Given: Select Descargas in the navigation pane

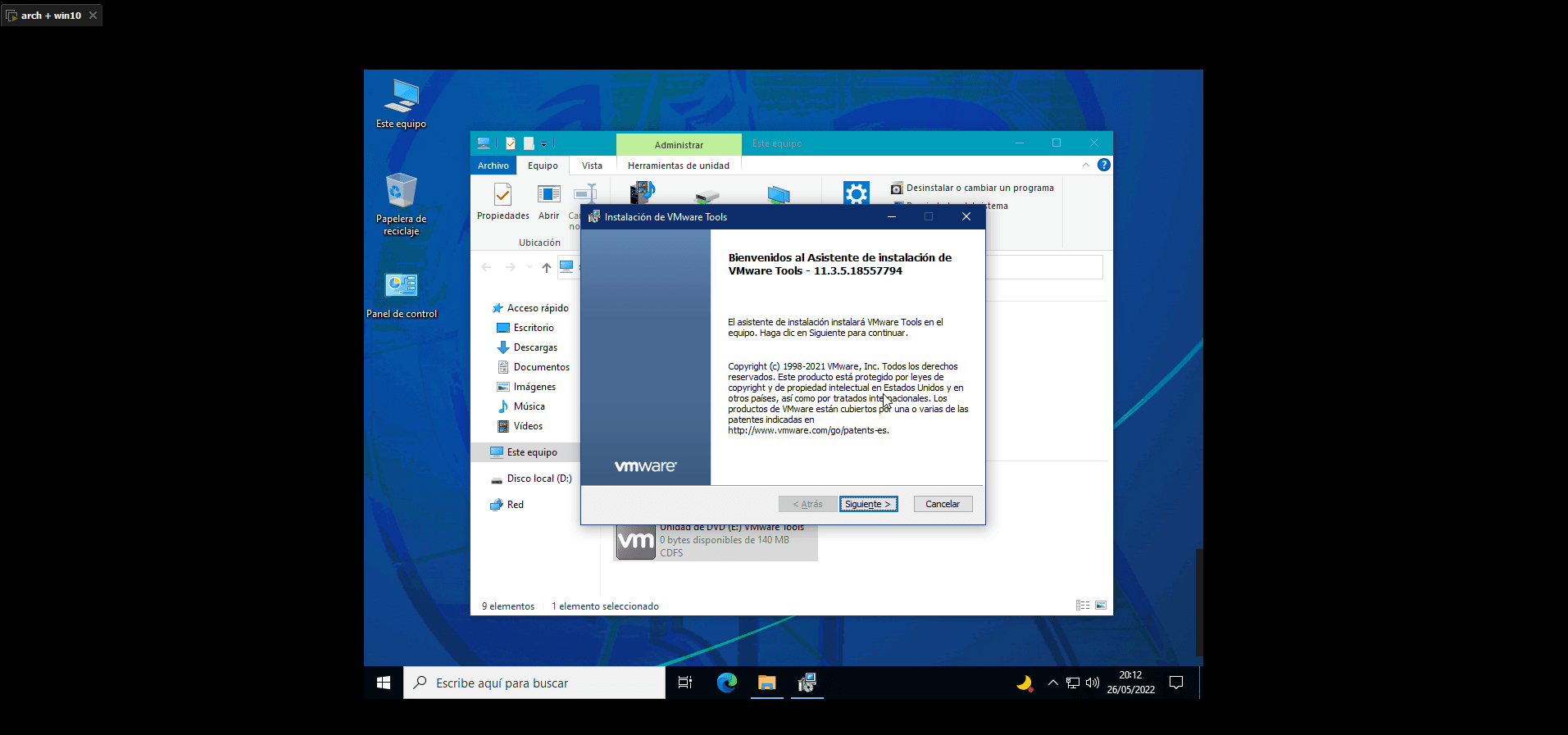Looking at the screenshot, I should (534, 347).
